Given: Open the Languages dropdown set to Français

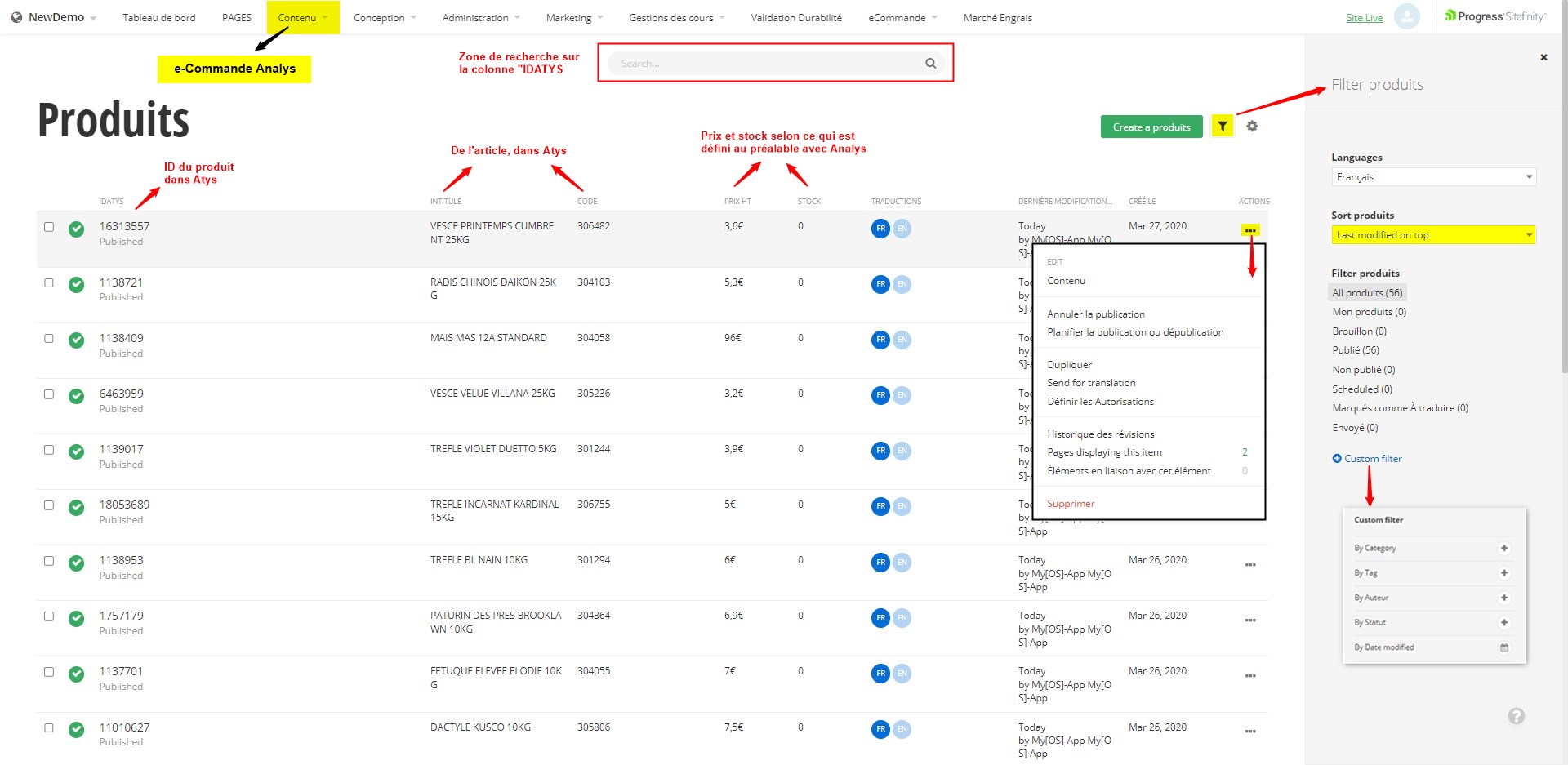Looking at the screenshot, I should click(1433, 176).
